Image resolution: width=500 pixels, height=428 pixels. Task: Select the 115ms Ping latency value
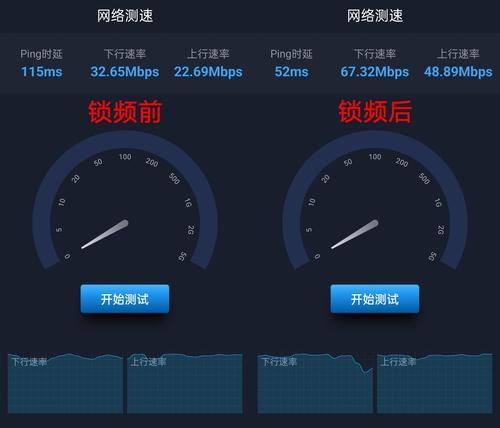click(x=42, y=72)
